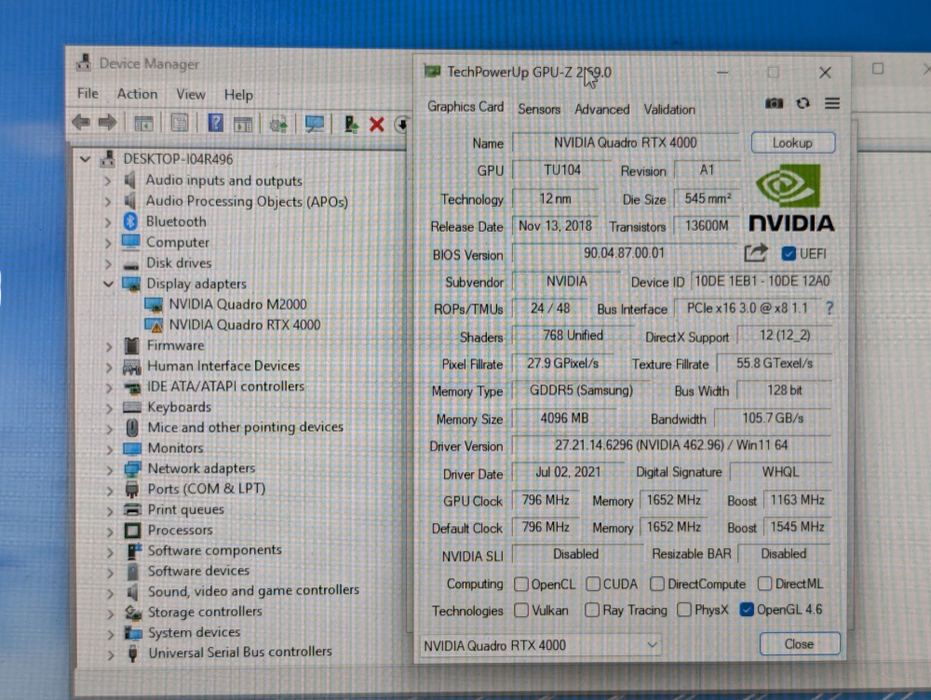This screenshot has height=700, width=931.
Task: Click the Driver Version field
Action: tap(672, 445)
